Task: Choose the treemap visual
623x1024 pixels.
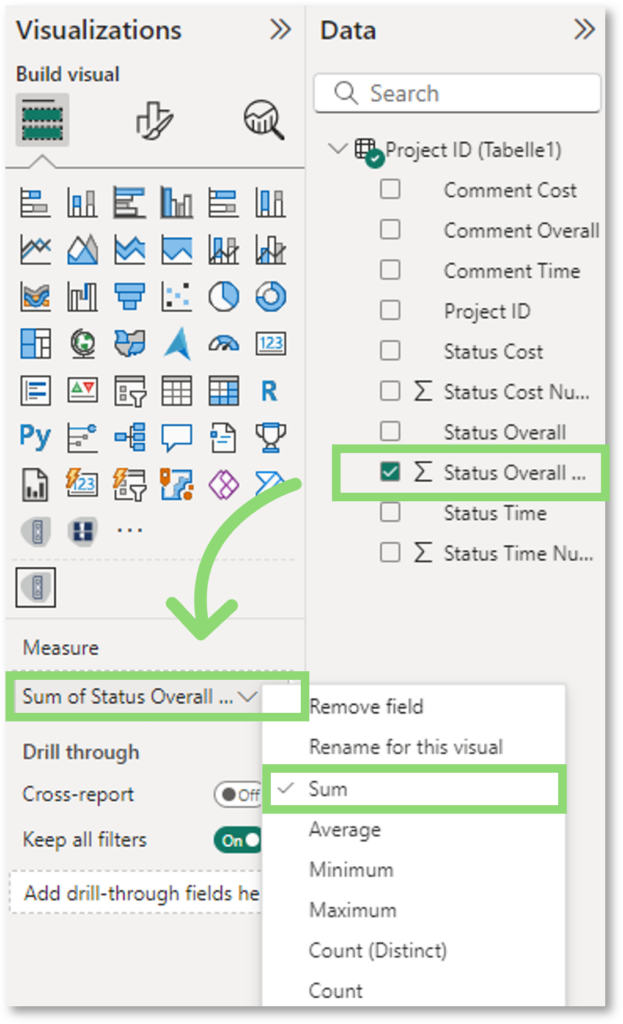Action: [x=35, y=343]
